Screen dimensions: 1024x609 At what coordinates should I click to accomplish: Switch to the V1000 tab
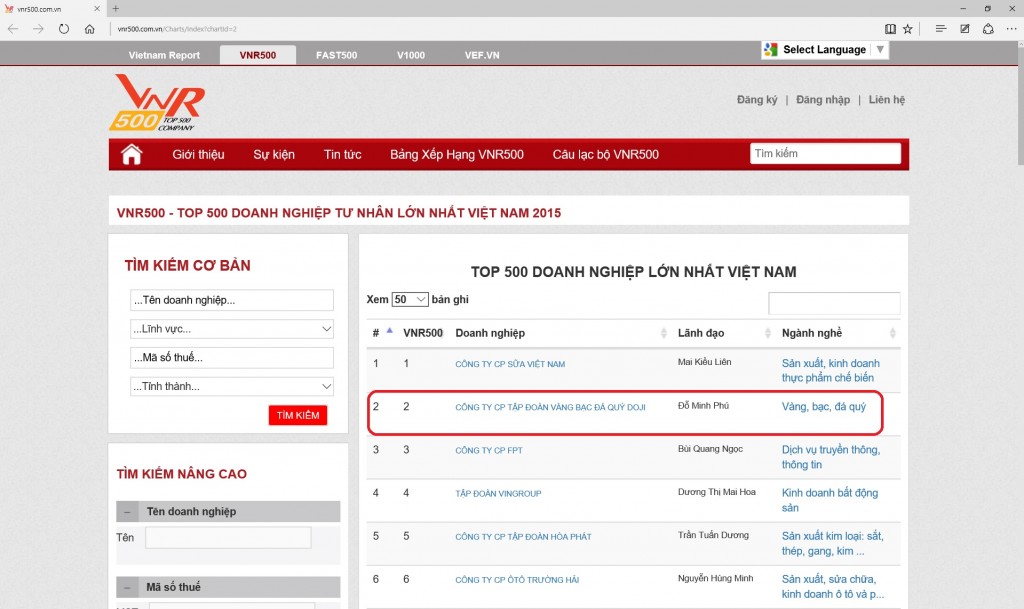411,55
